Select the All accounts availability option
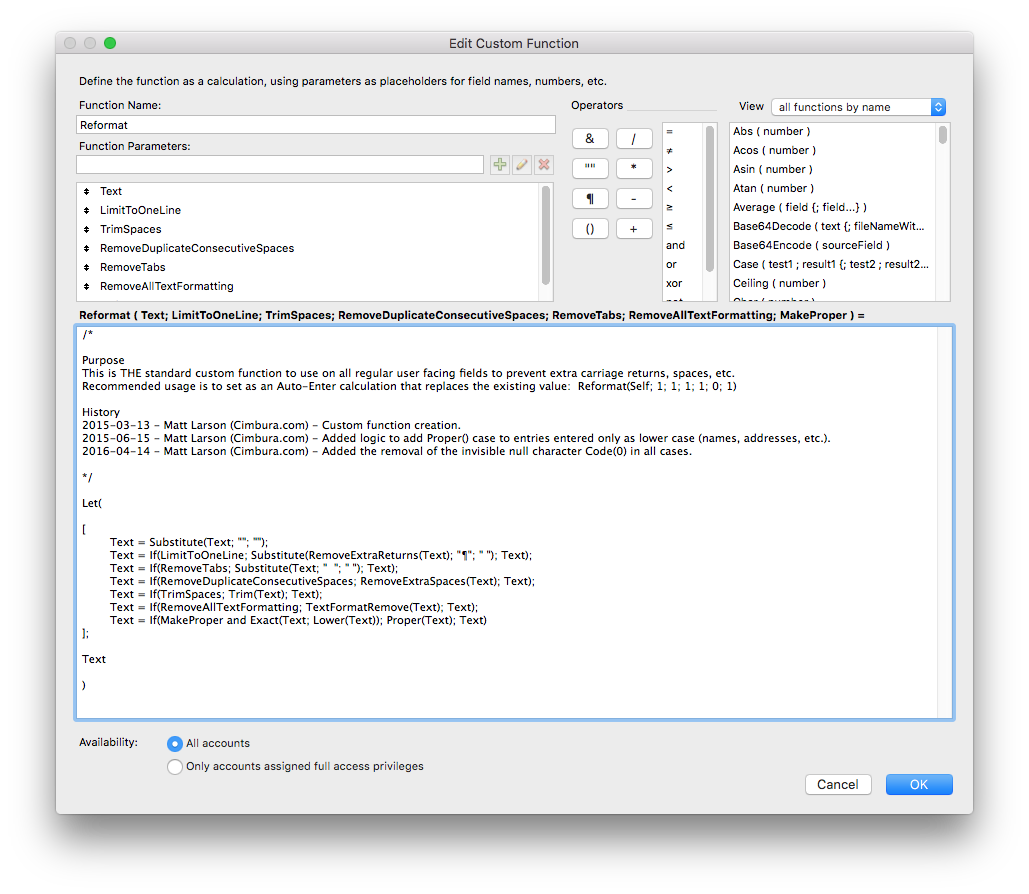This screenshot has height=894, width=1029. click(x=175, y=743)
